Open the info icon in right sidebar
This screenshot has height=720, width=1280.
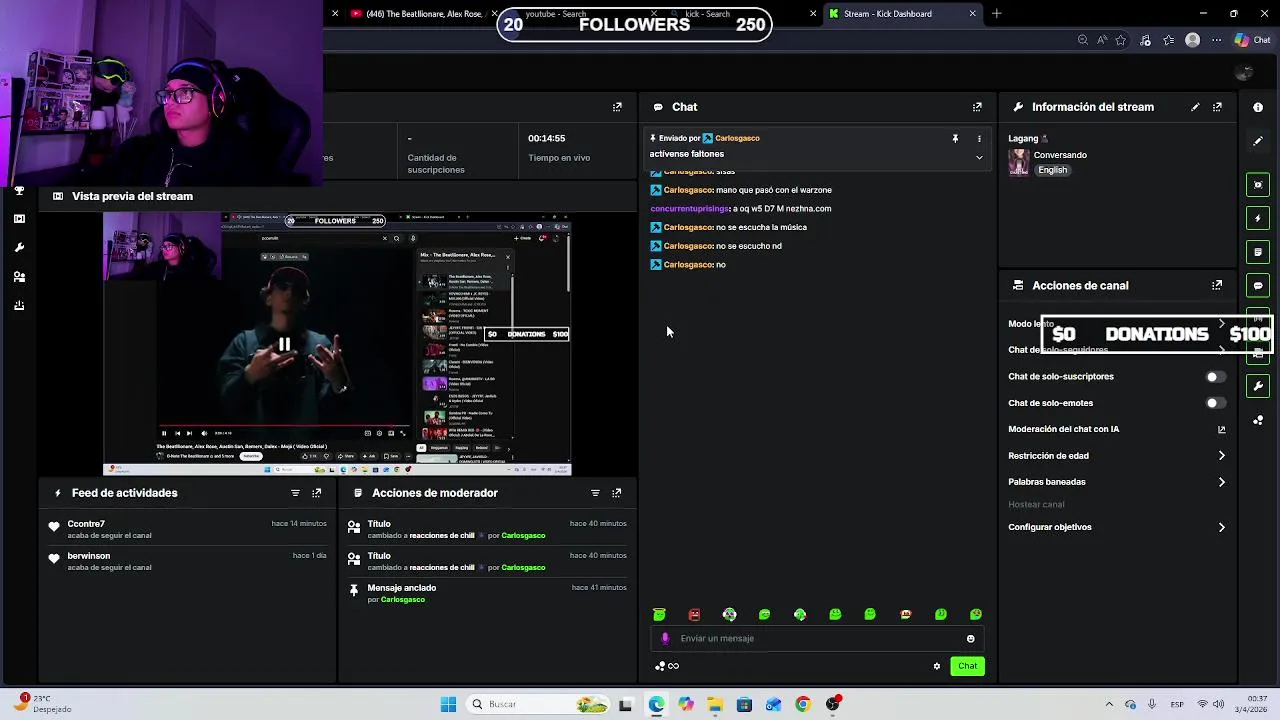(1258, 107)
